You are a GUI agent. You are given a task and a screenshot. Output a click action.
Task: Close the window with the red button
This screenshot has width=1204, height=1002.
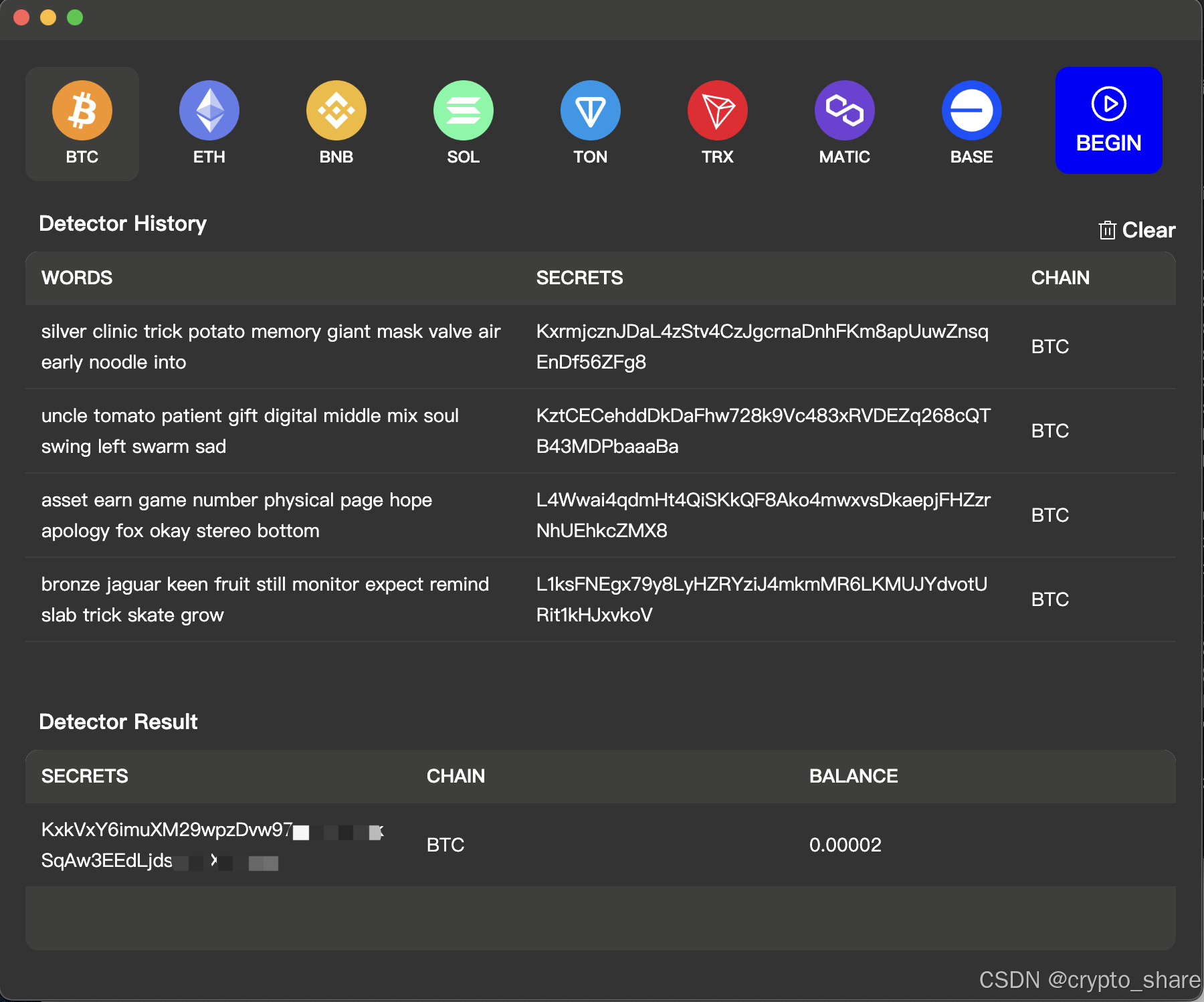[21, 17]
